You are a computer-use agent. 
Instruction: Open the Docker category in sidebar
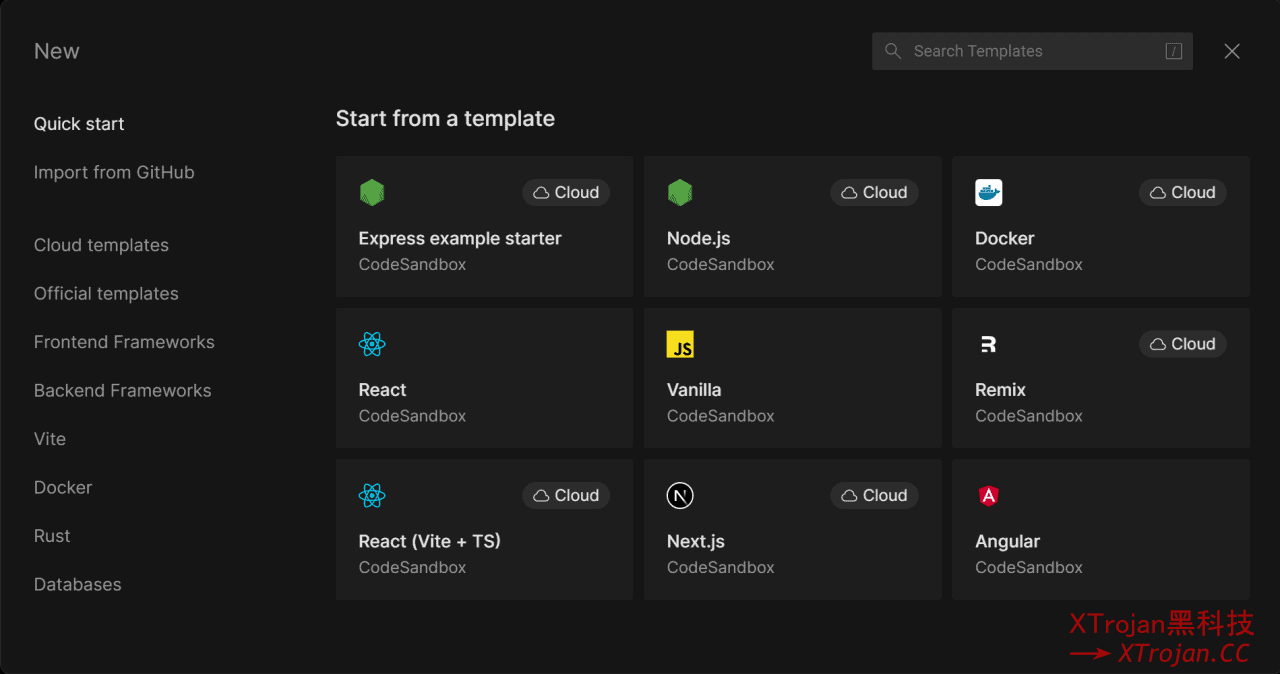(63, 488)
